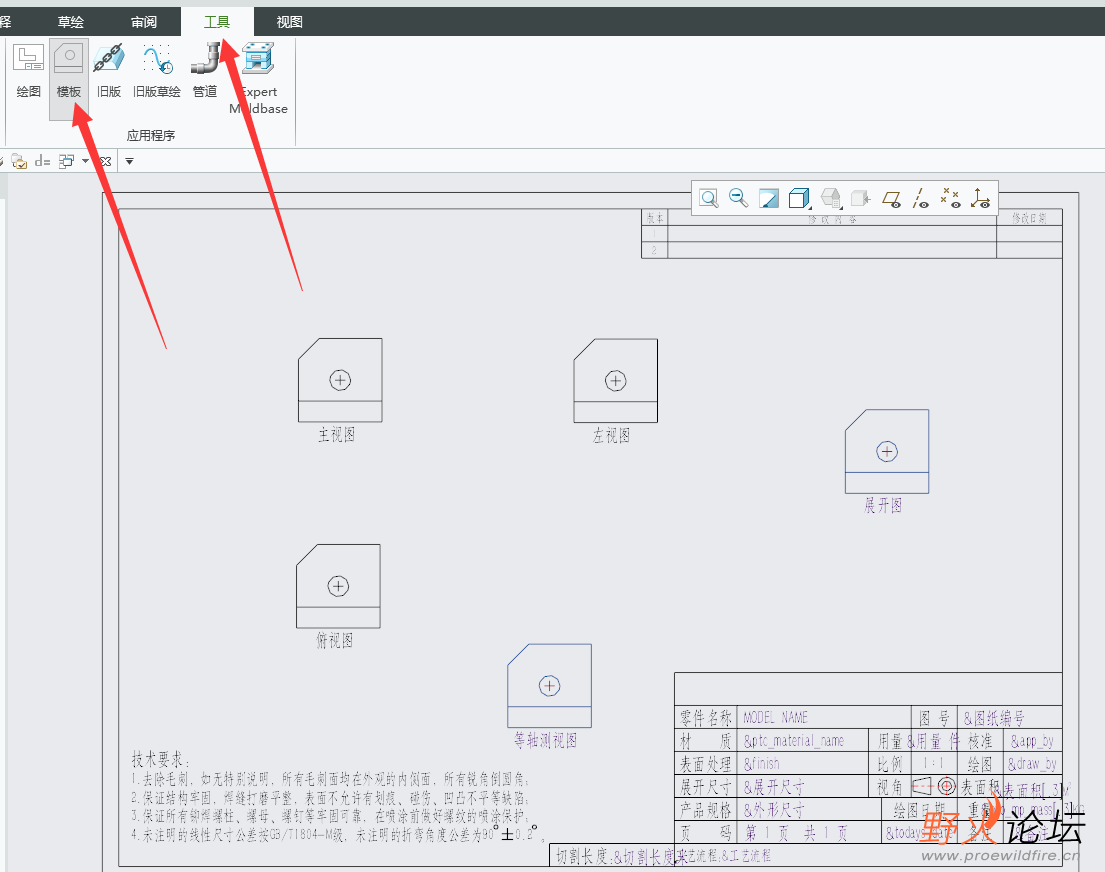This screenshot has width=1105, height=872.
Task: Launch the 旧版 legacy application
Action: click(109, 70)
